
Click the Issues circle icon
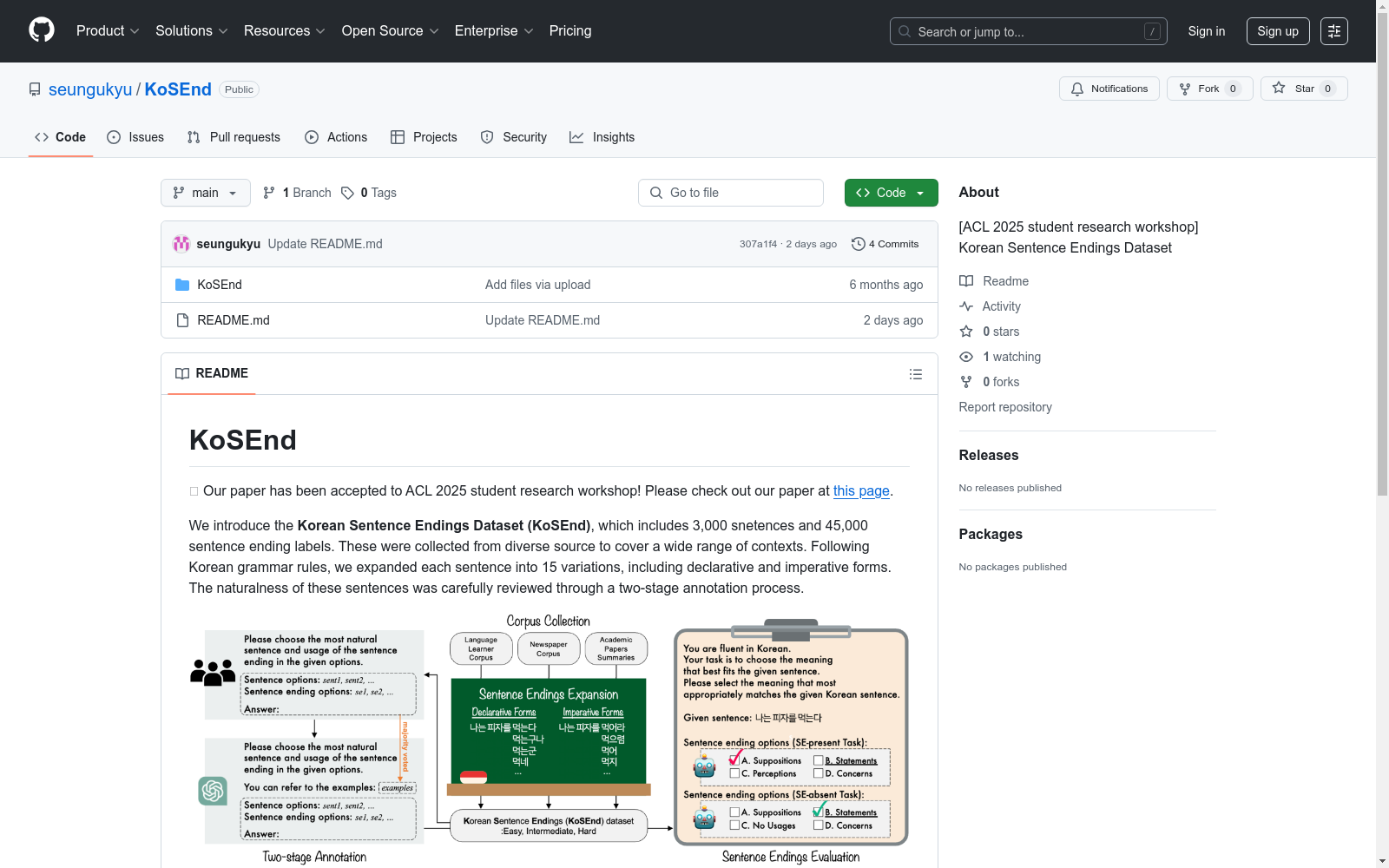coord(114,137)
